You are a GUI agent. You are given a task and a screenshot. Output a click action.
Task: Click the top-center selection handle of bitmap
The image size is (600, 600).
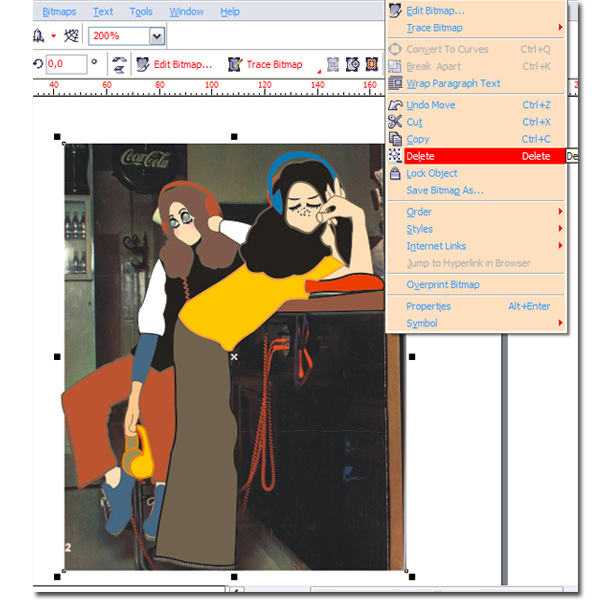pos(234,137)
